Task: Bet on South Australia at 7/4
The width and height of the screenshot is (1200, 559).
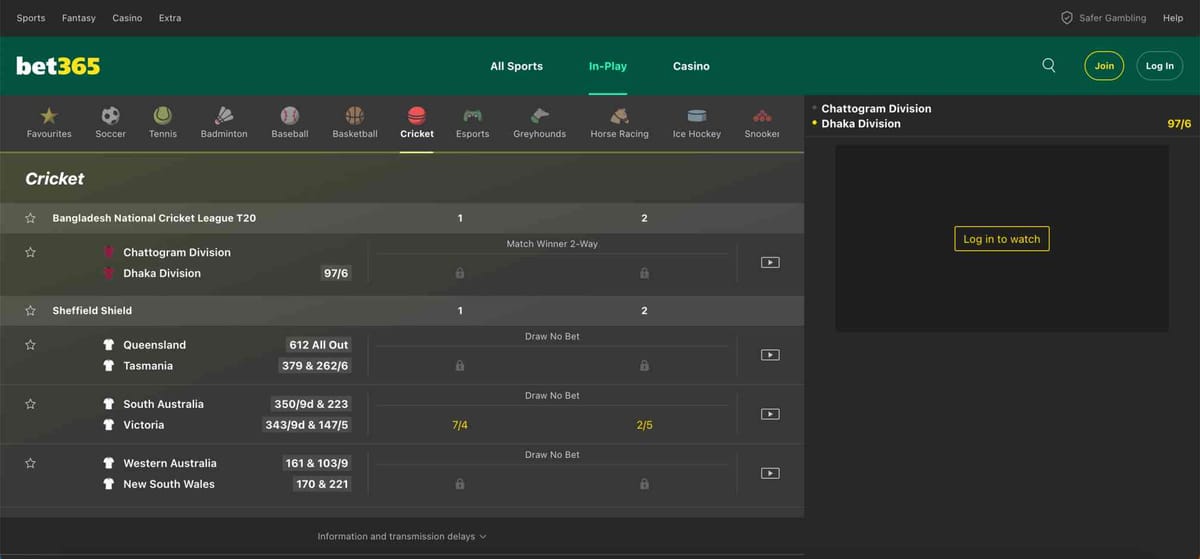Action: point(460,425)
